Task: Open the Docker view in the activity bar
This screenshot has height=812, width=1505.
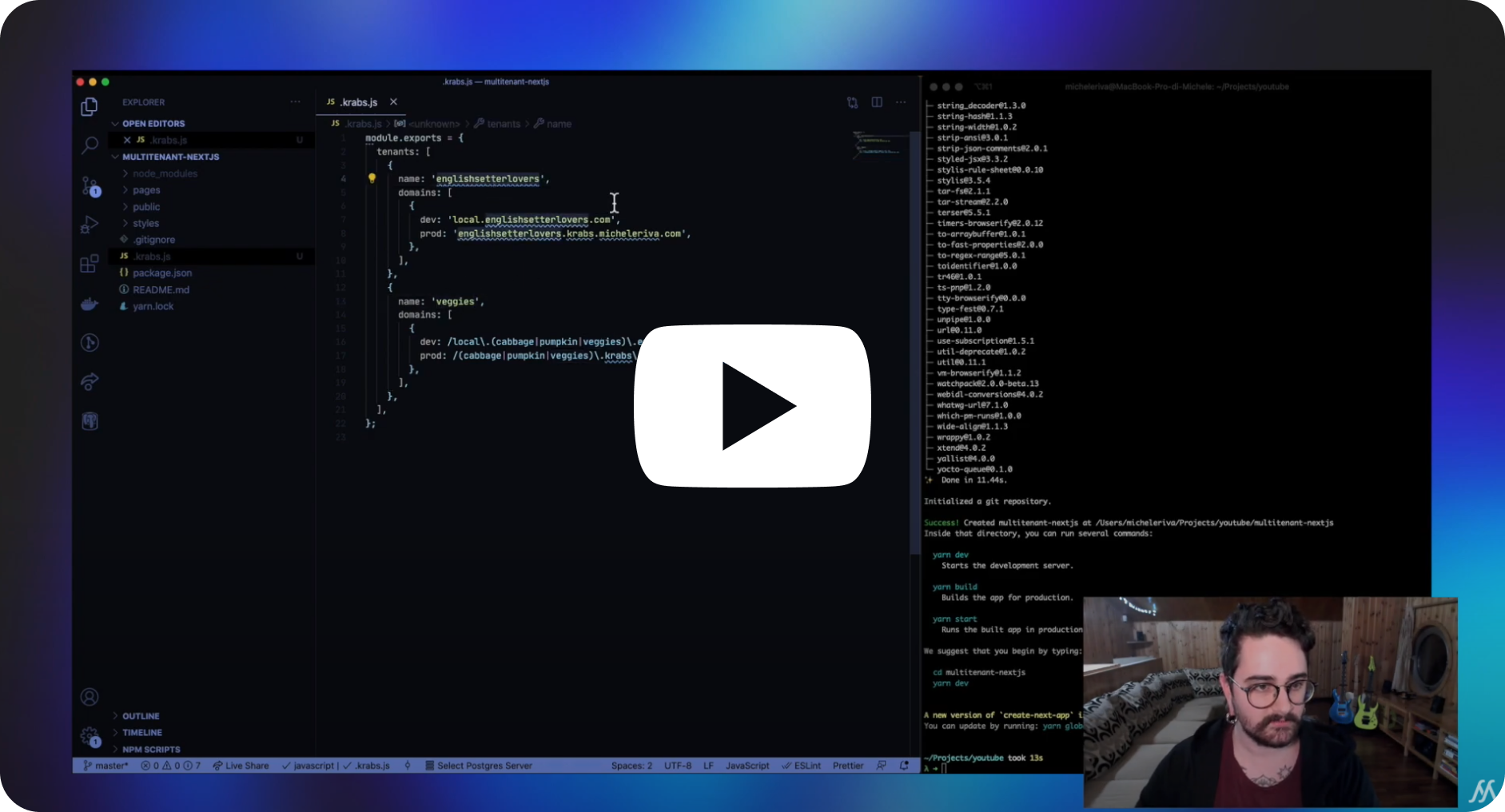Action: pyautogui.click(x=90, y=304)
